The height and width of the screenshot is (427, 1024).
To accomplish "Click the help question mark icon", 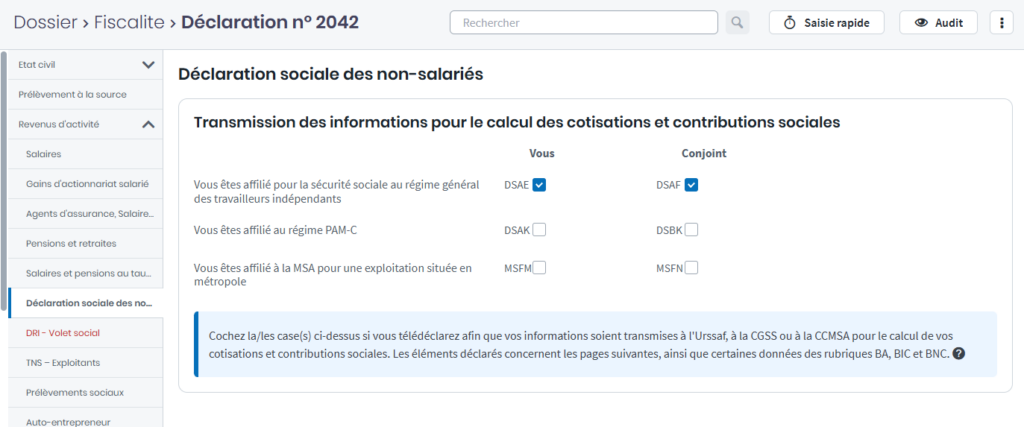I will 959,354.
